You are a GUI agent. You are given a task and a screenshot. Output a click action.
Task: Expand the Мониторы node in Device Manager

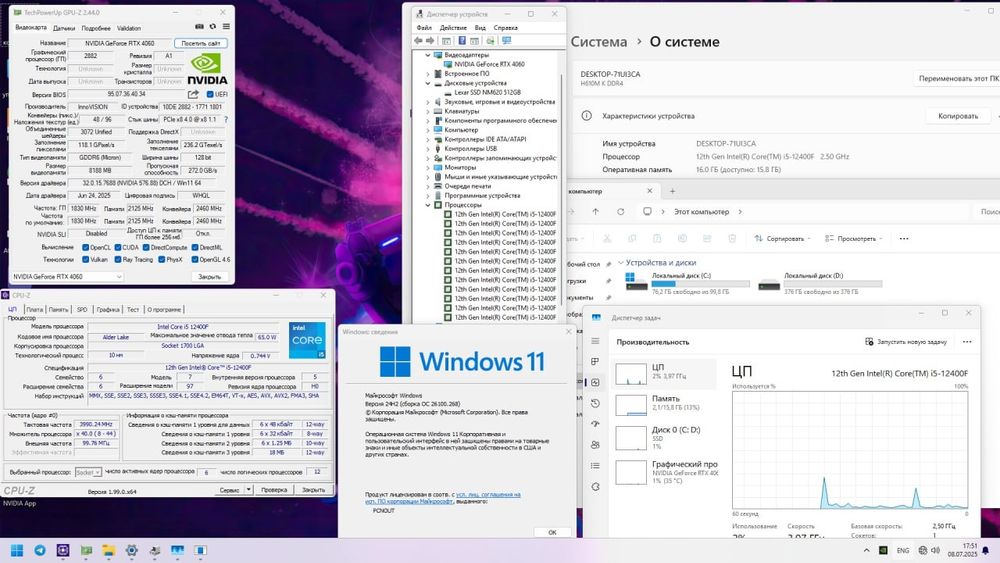point(428,168)
